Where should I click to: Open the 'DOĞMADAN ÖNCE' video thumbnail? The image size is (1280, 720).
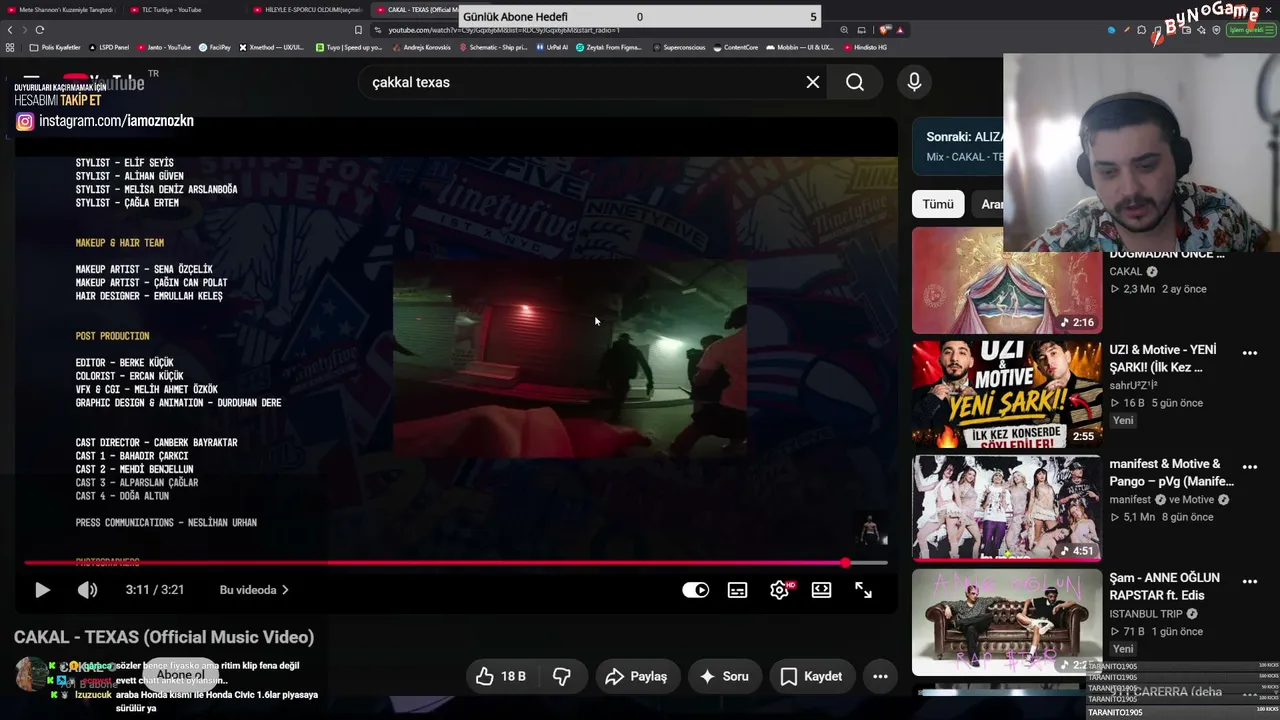tap(1007, 281)
